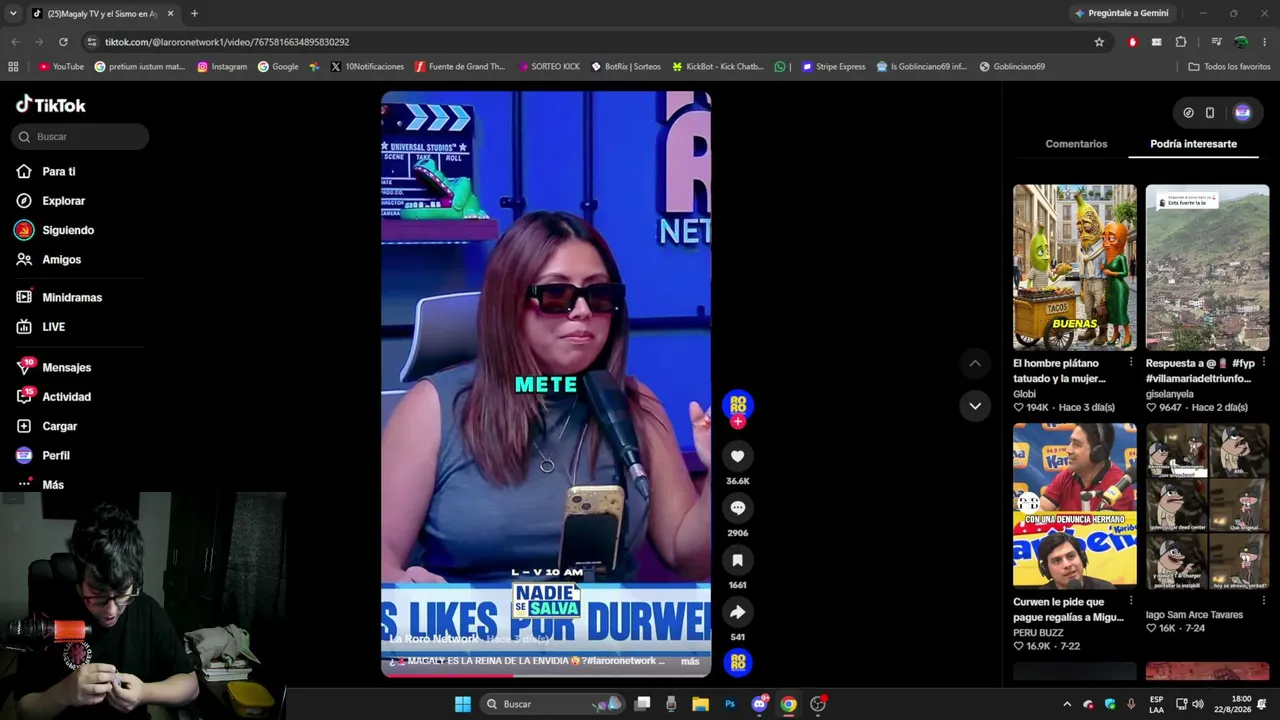Open the tab search dropdown arrow
1280x720 pixels.
[x=12, y=13]
